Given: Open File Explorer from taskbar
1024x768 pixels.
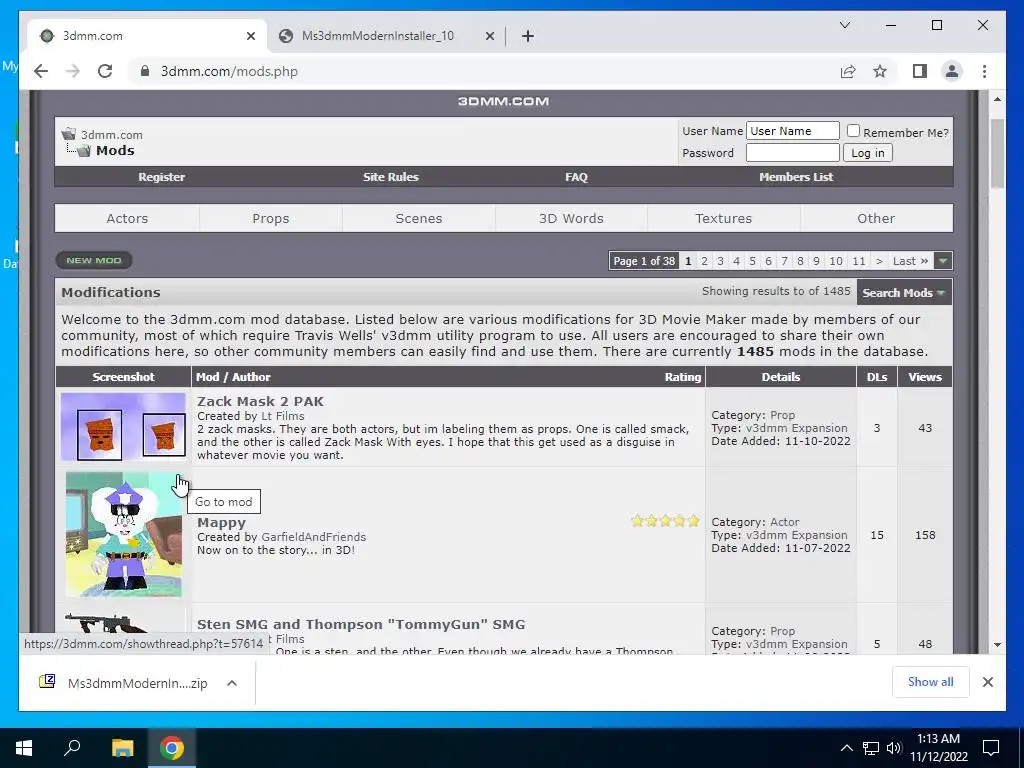Looking at the screenshot, I should click(122, 748).
